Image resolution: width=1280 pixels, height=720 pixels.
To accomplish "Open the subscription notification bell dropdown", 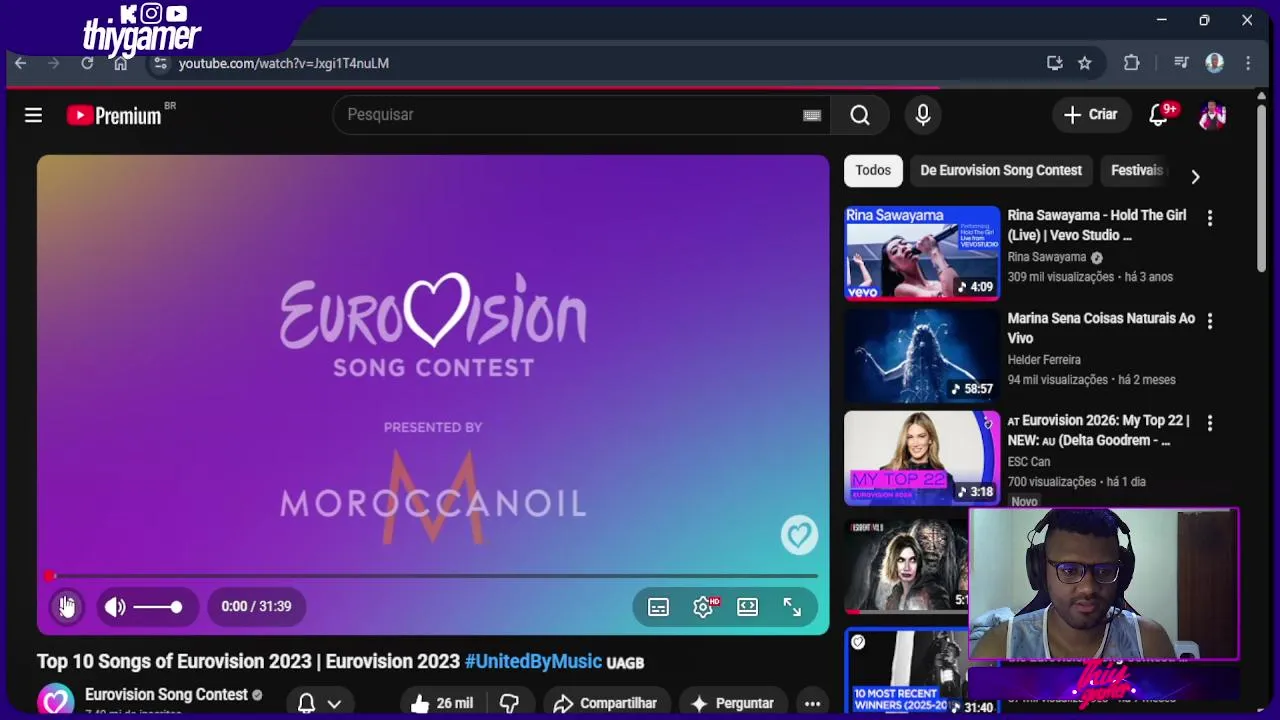I will coord(320,704).
